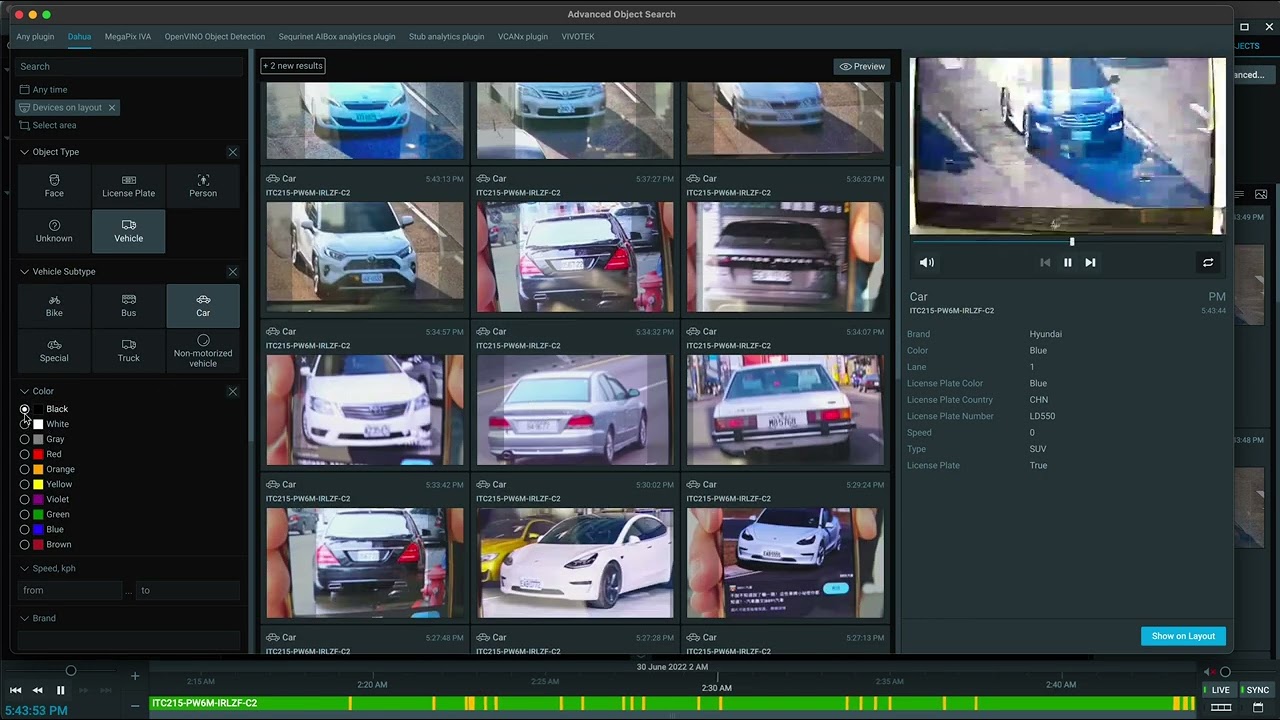
Task: Toggle the preview loop icon
Action: click(1208, 262)
